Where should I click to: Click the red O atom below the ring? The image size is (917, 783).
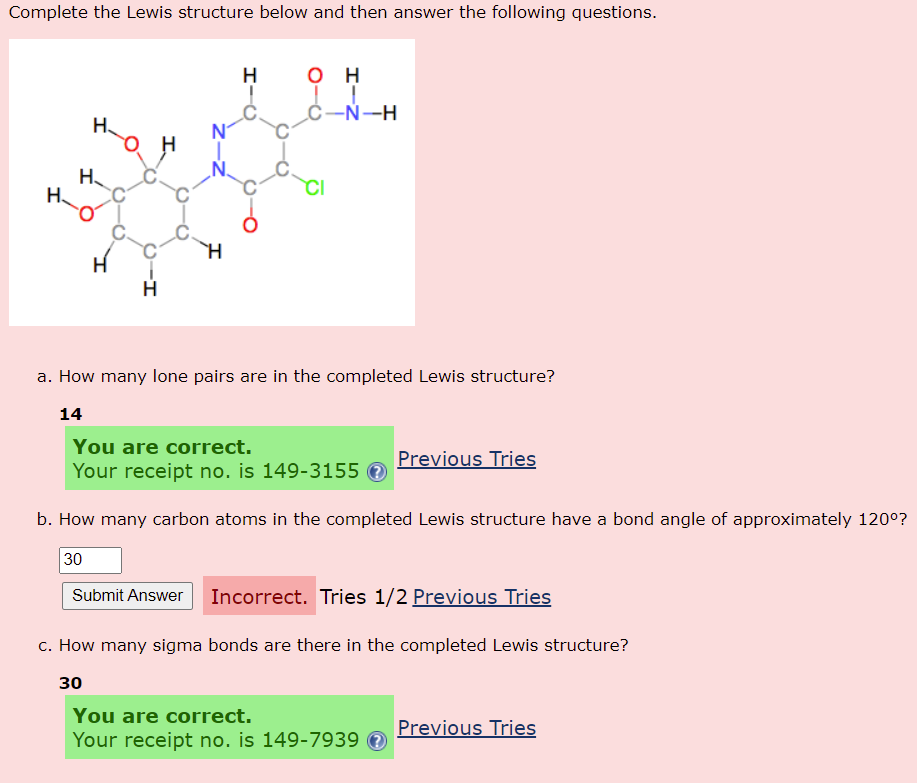[x=249, y=225]
